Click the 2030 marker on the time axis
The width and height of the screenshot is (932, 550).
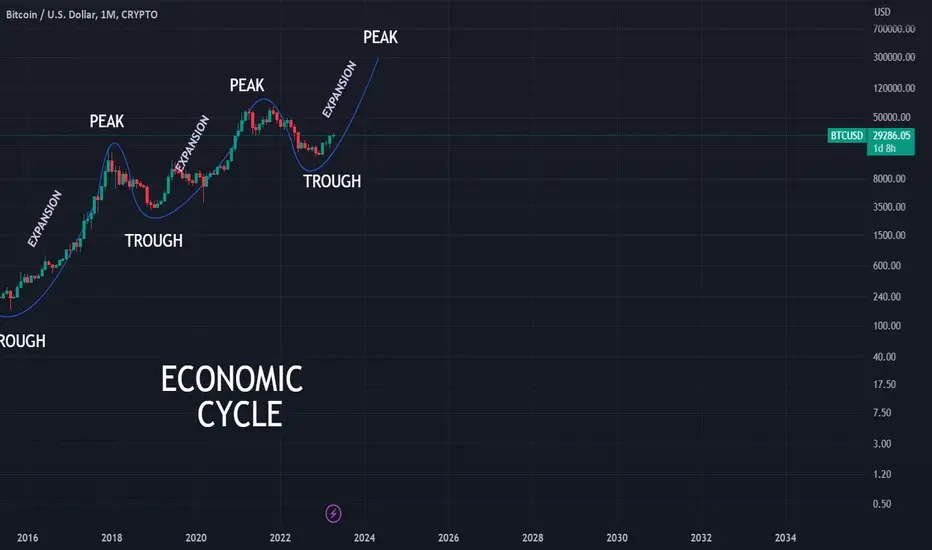point(617,538)
